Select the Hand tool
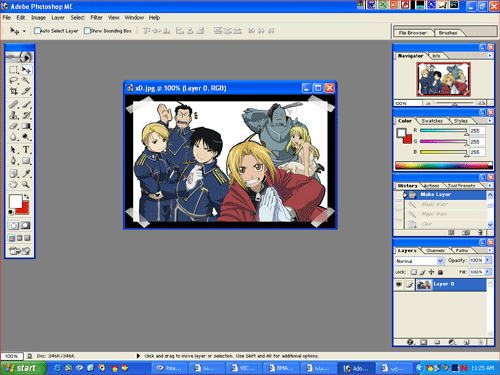 pyautogui.click(x=13, y=184)
